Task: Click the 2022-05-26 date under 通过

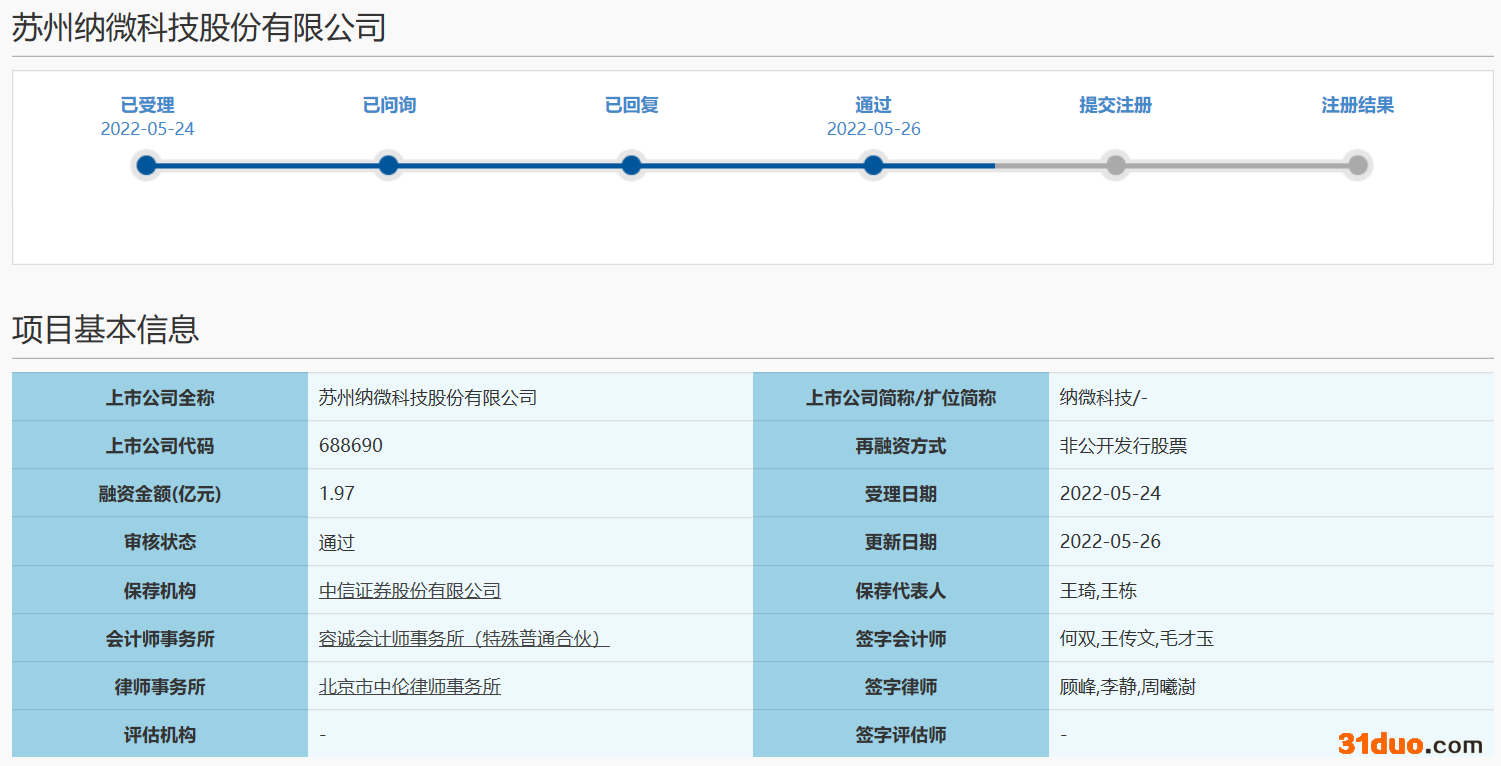Action: 873,129
